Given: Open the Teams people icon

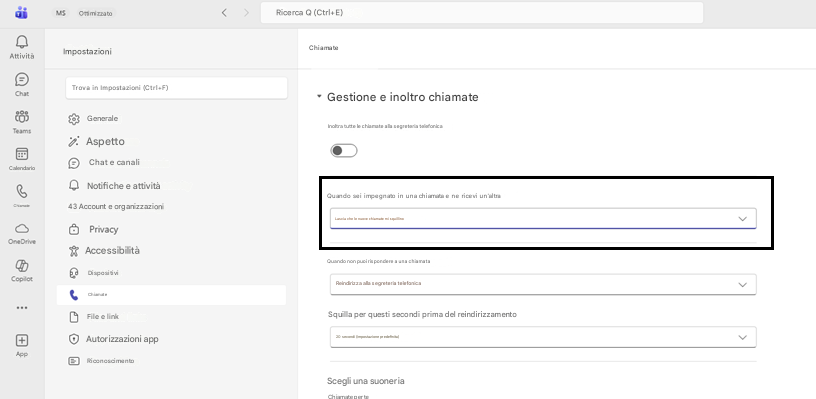Looking at the screenshot, I should pos(22,117).
